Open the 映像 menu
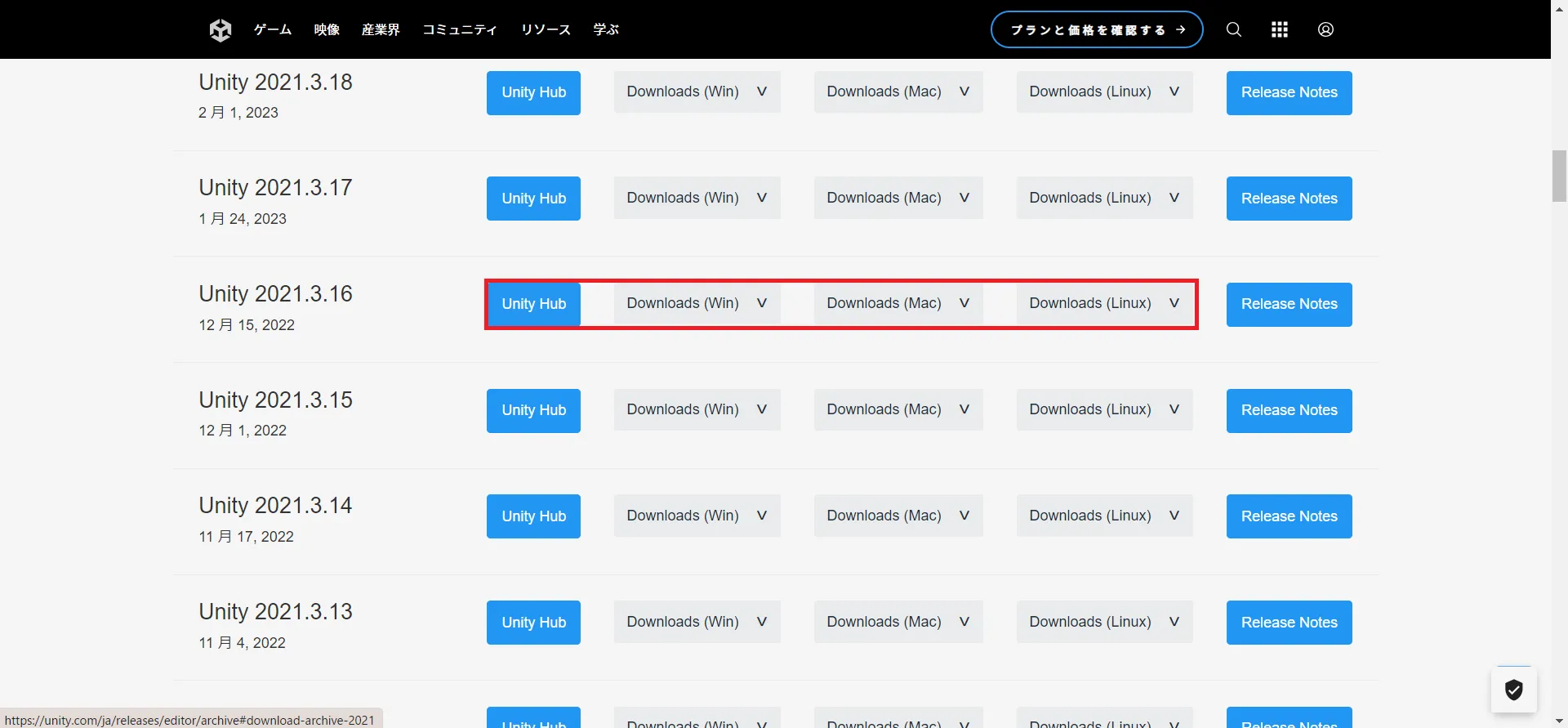Image resolution: width=1568 pixels, height=728 pixels. (x=327, y=29)
